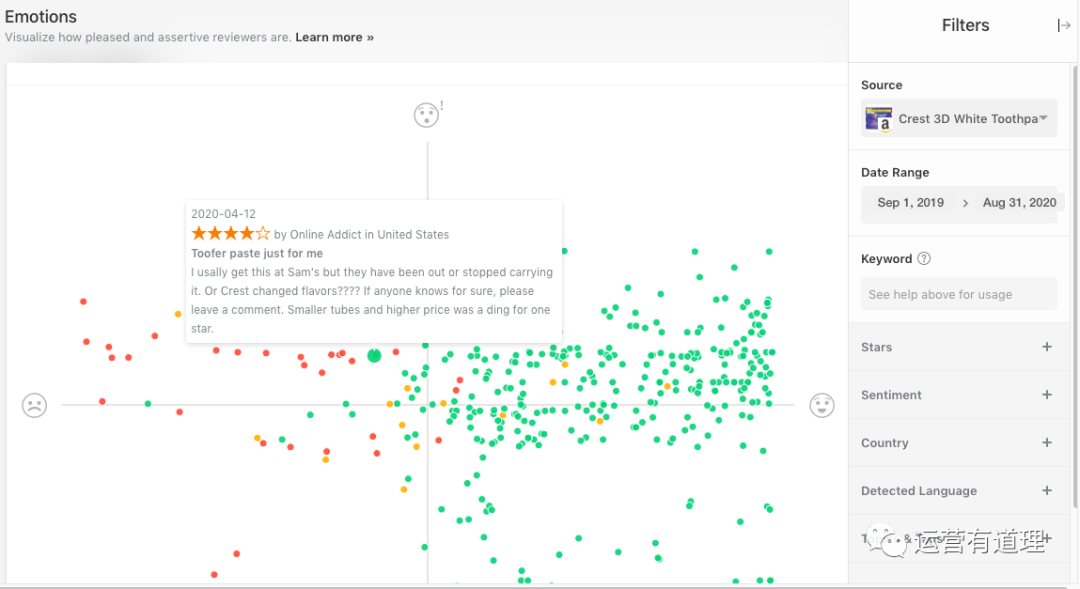Click the surprised face icon atop chart
Image resolution: width=1080 pixels, height=589 pixels.
coord(426,115)
